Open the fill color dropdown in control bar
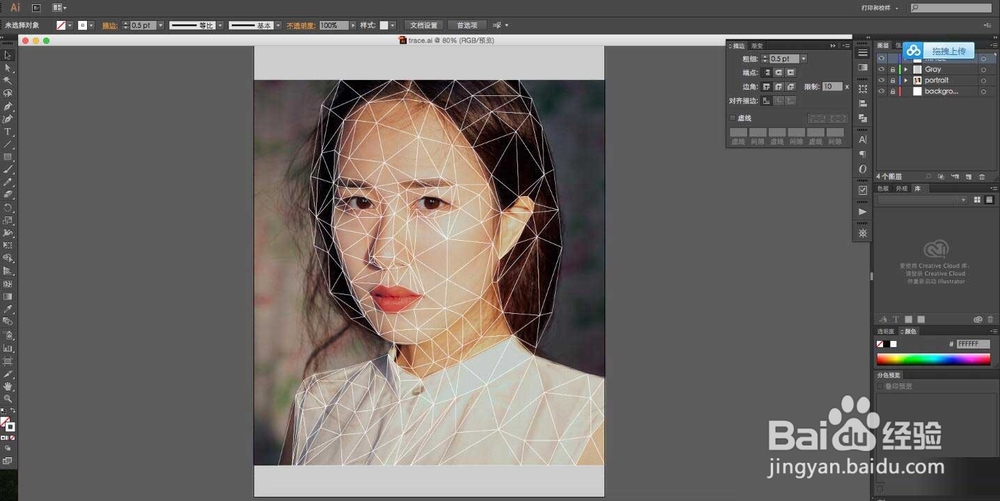The image size is (1000, 501). pos(70,25)
